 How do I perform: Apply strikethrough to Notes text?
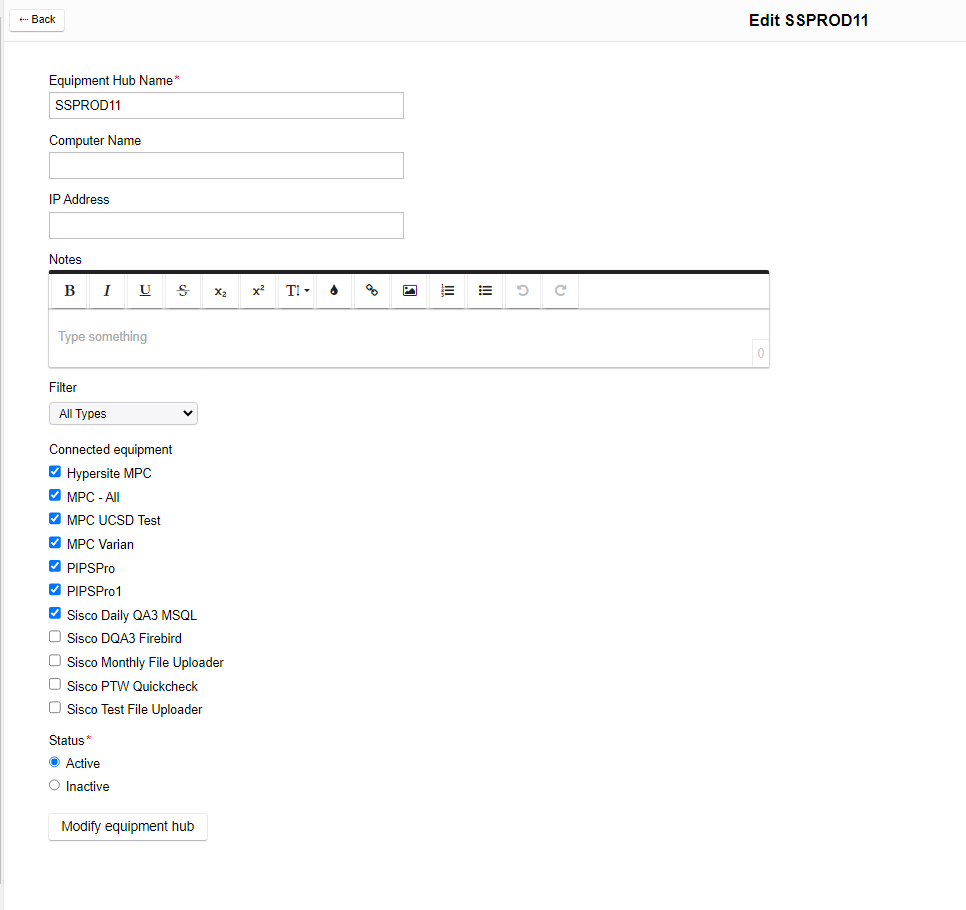[x=182, y=291]
